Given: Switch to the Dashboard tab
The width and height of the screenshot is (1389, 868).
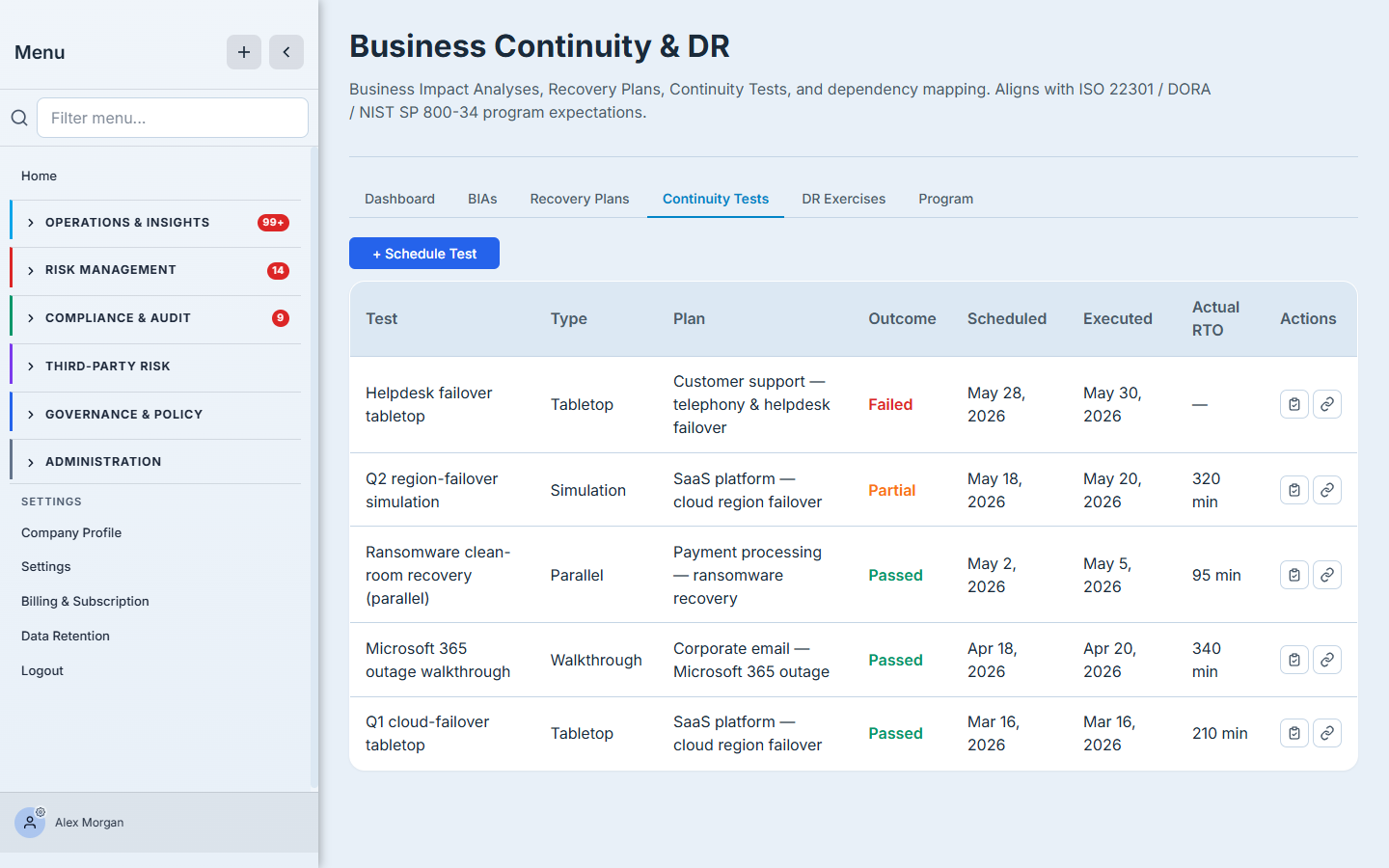Looking at the screenshot, I should point(399,199).
